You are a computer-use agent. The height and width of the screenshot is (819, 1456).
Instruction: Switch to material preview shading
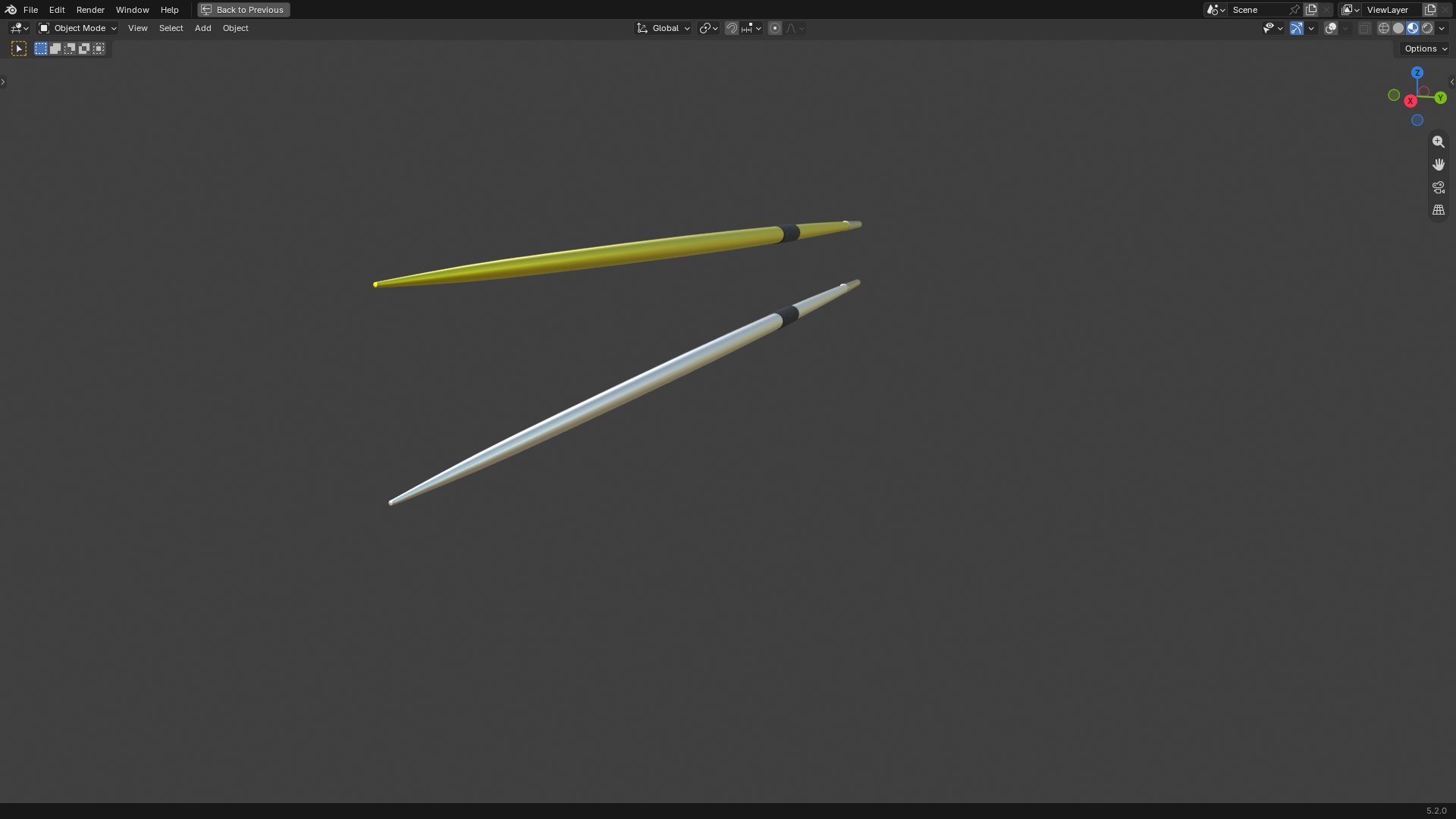click(x=1413, y=28)
